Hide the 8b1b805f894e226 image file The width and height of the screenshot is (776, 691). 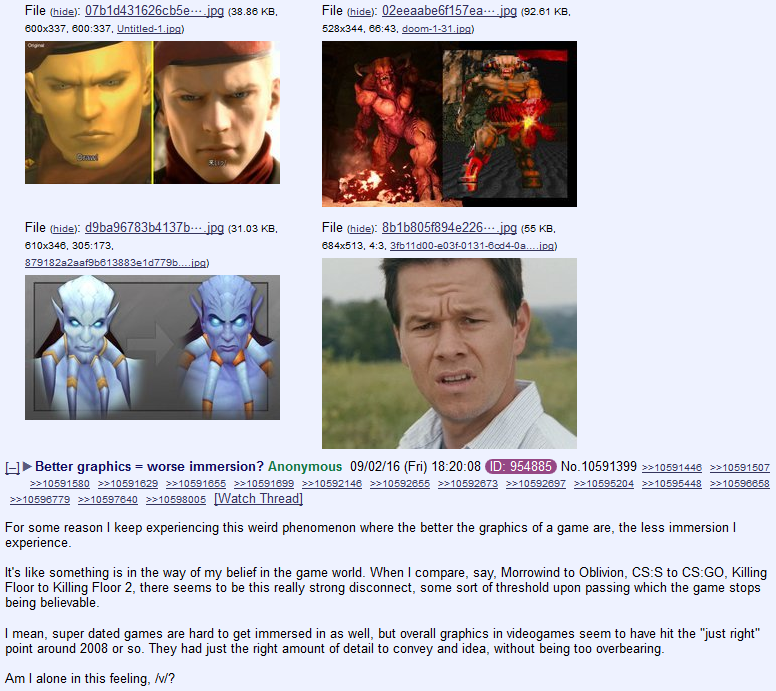pyautogui.click(x=361, y=229)
